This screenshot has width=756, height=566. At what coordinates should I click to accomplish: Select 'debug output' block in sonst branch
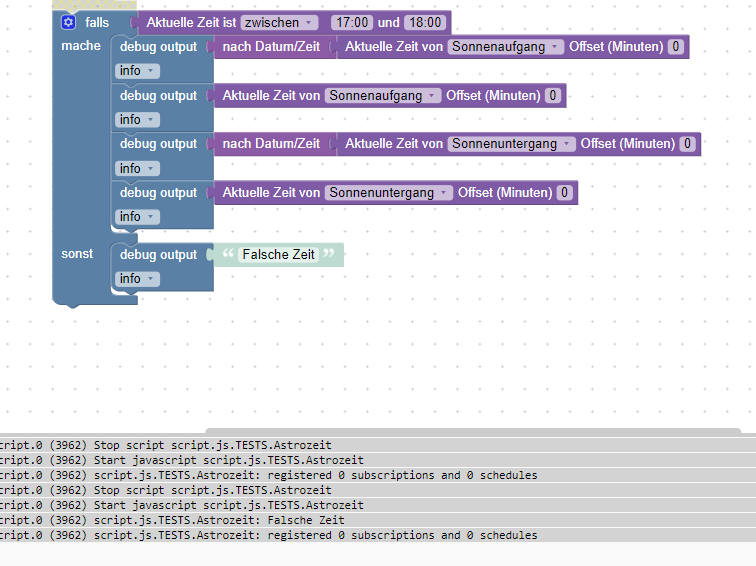pos(158,255)
